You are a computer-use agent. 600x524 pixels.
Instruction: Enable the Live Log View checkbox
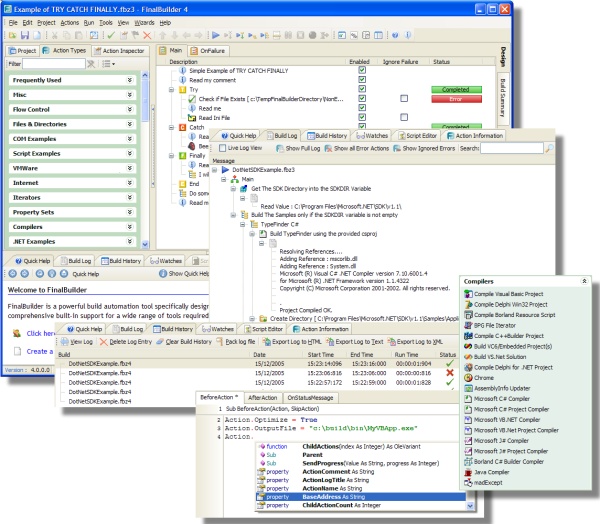click(222, 148)
